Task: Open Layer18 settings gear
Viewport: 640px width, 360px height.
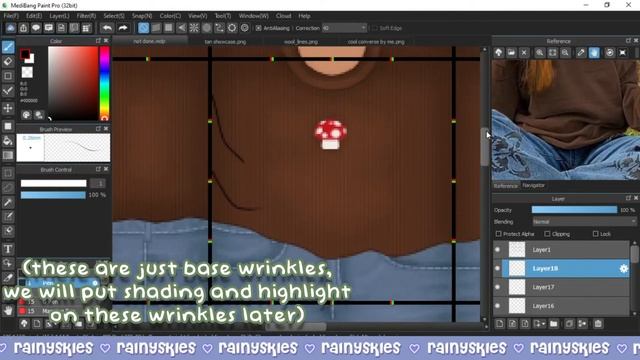Action: 623,269
